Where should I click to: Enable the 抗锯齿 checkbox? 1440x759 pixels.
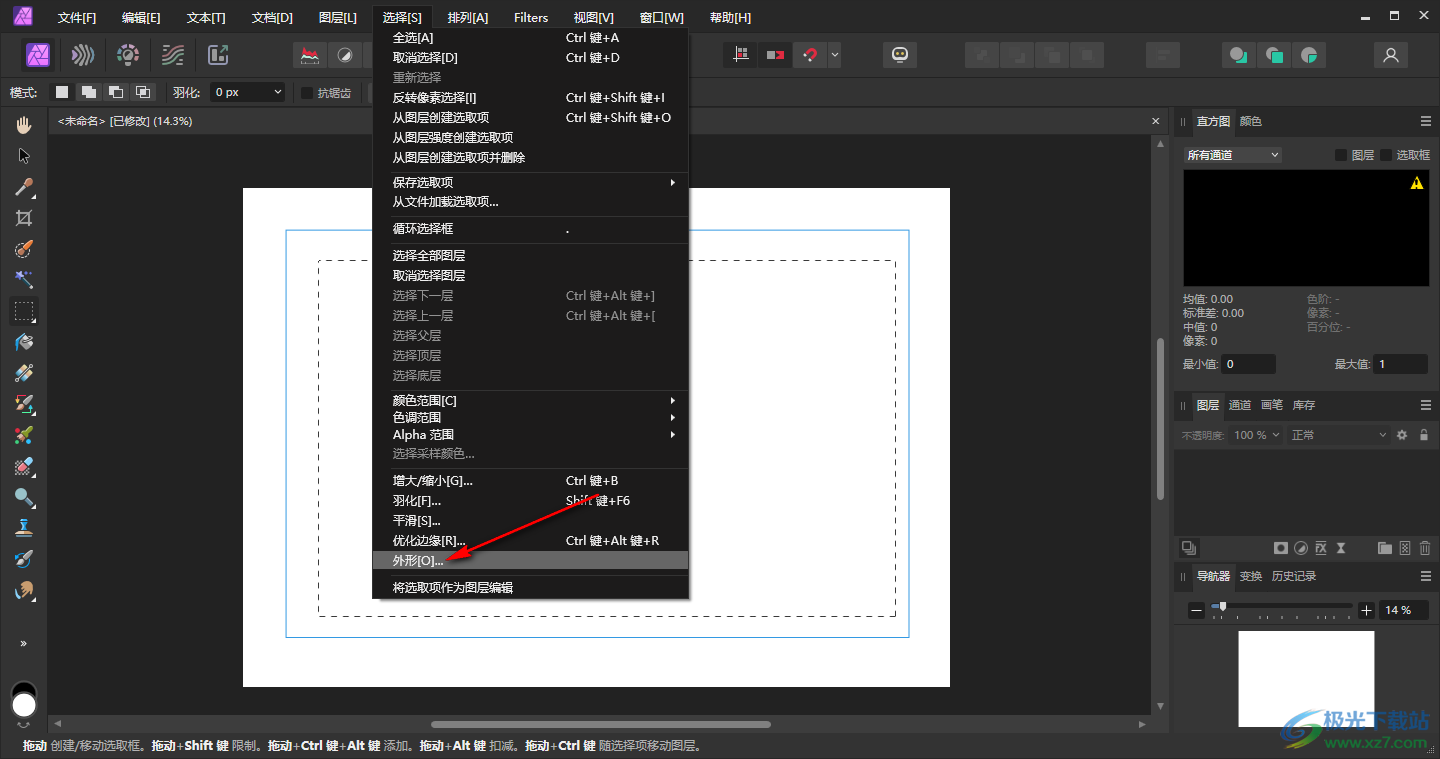point(307,92)
